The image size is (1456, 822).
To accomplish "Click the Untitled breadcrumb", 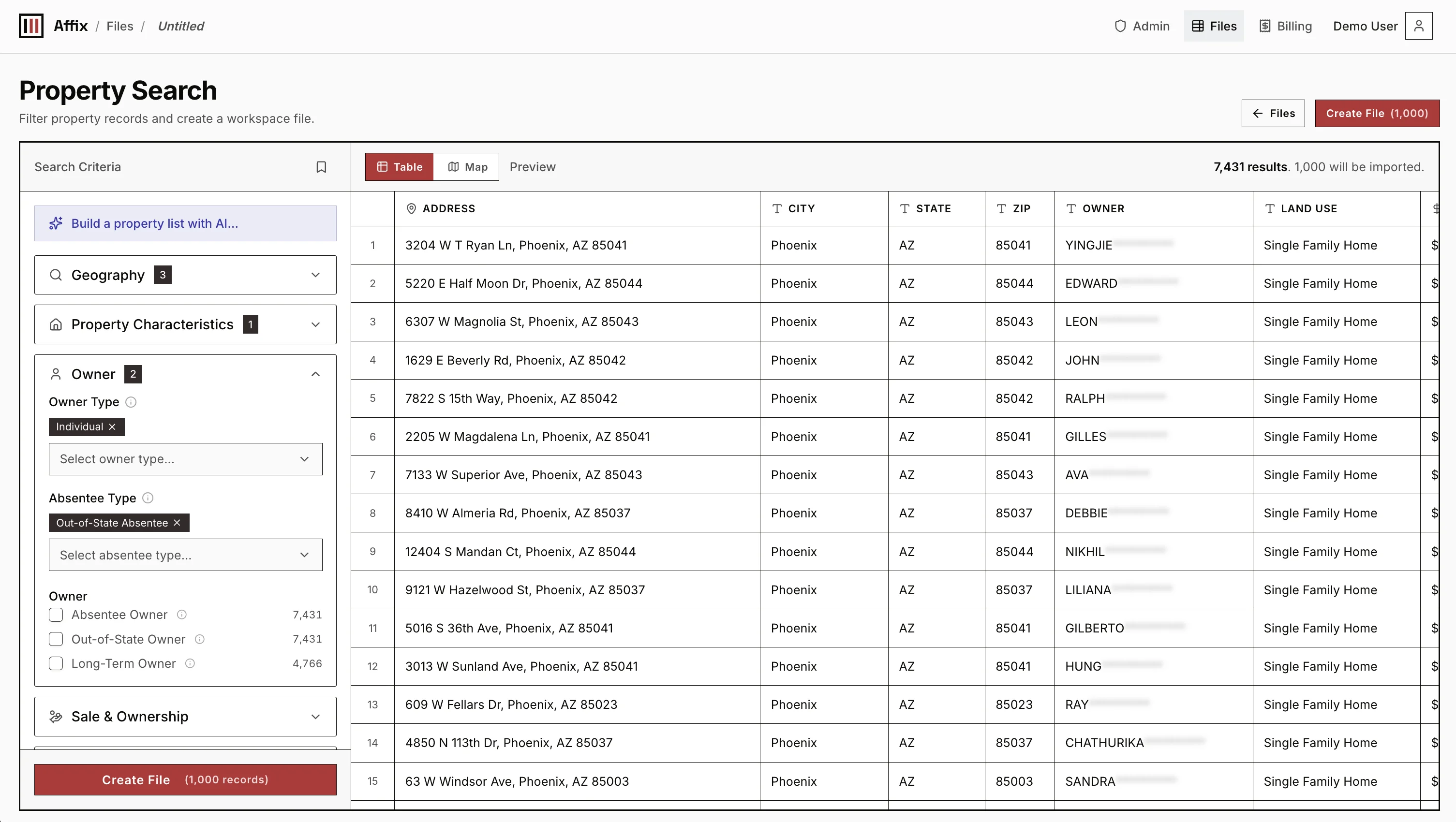I will click(x=181, y=26).
